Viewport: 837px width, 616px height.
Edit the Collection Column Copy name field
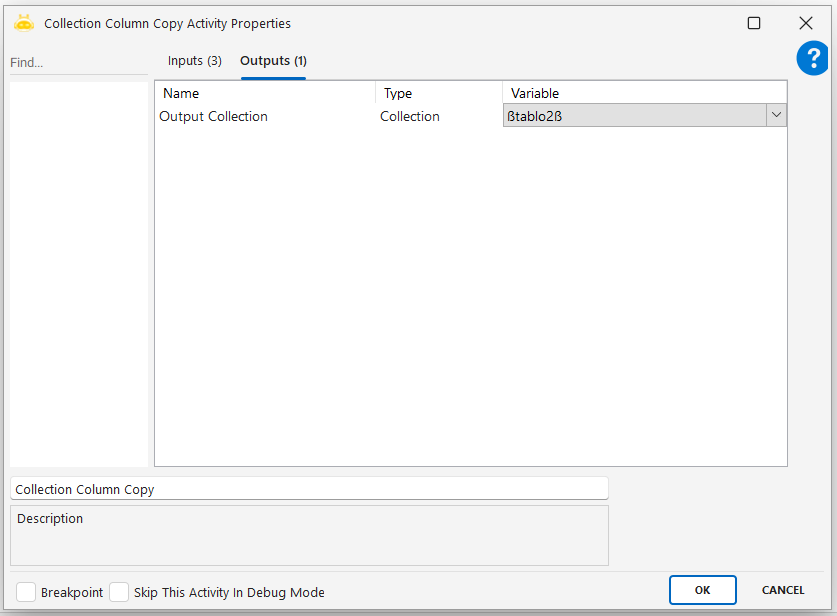(308, 489)
